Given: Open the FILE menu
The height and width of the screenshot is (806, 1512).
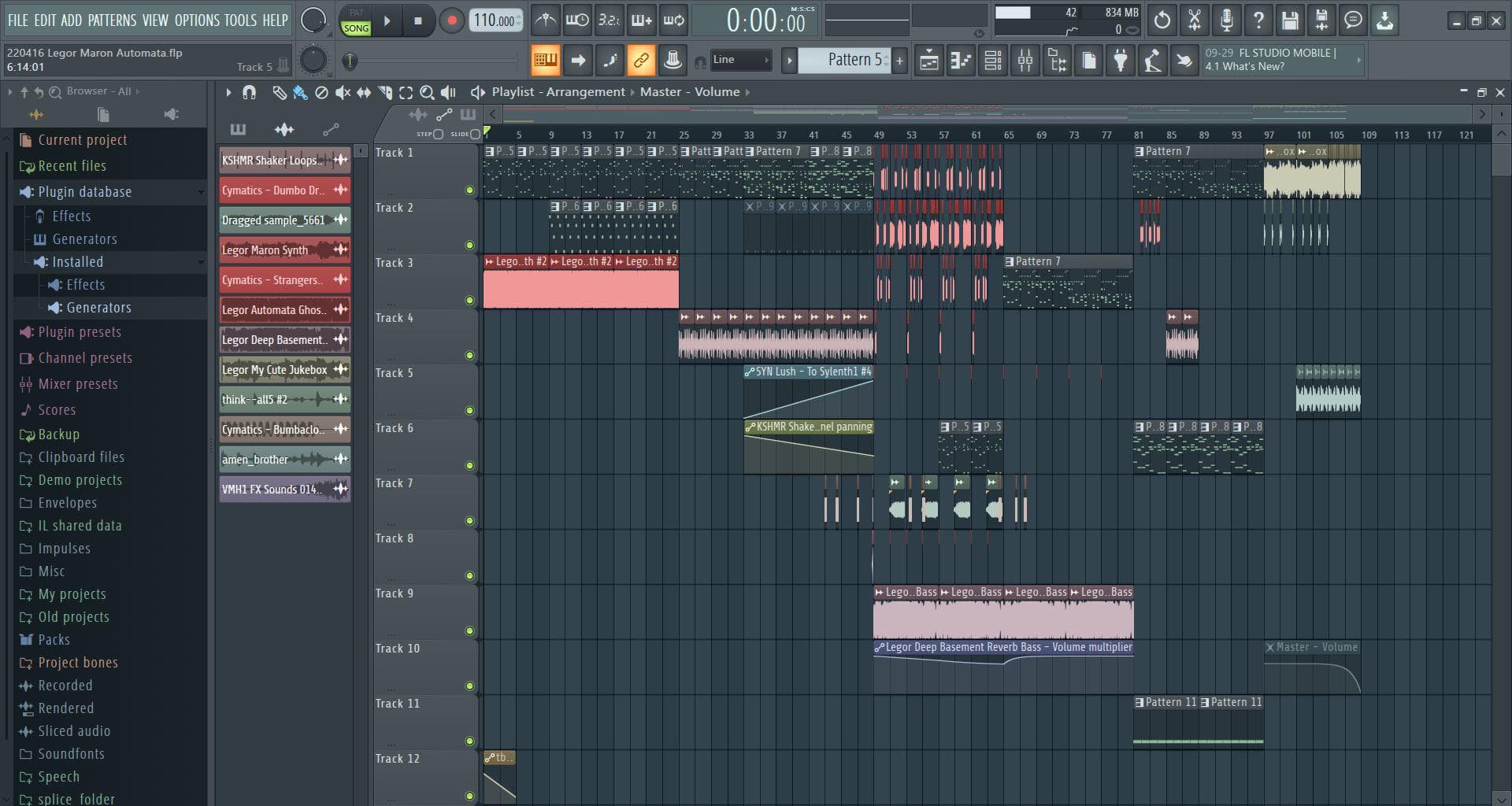Looking at the screenshot, I should pyautogui.click(x=17, y=20).
